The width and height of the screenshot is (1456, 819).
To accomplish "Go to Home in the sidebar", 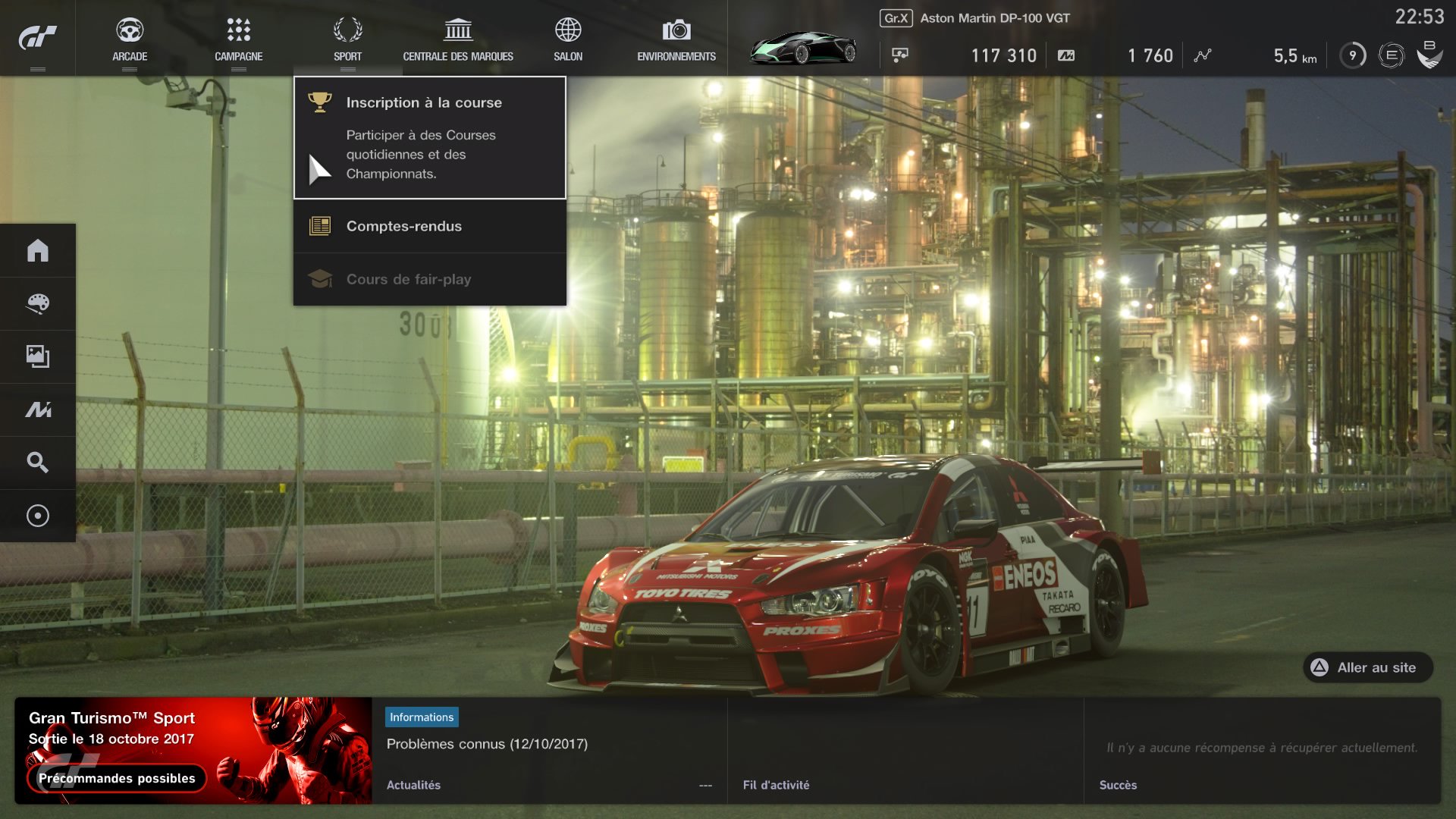I will [x=38, y=250].
